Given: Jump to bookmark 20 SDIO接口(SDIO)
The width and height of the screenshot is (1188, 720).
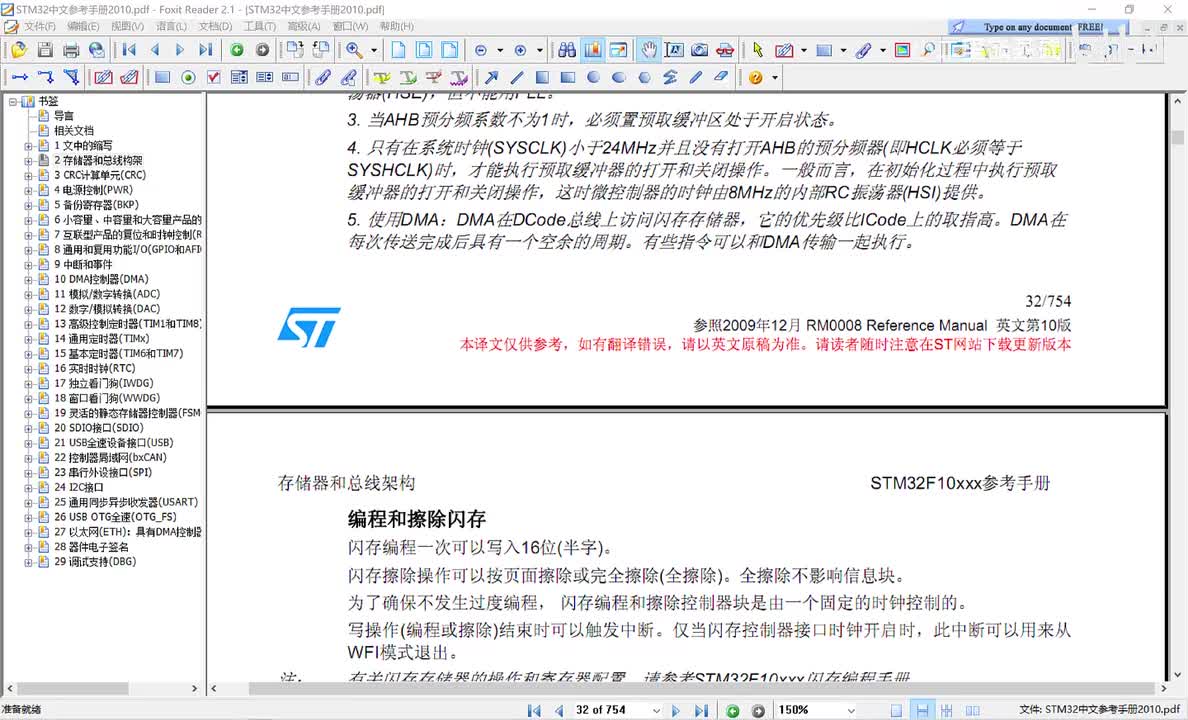Looking at the screenshot, I should [x=99, y=428].
